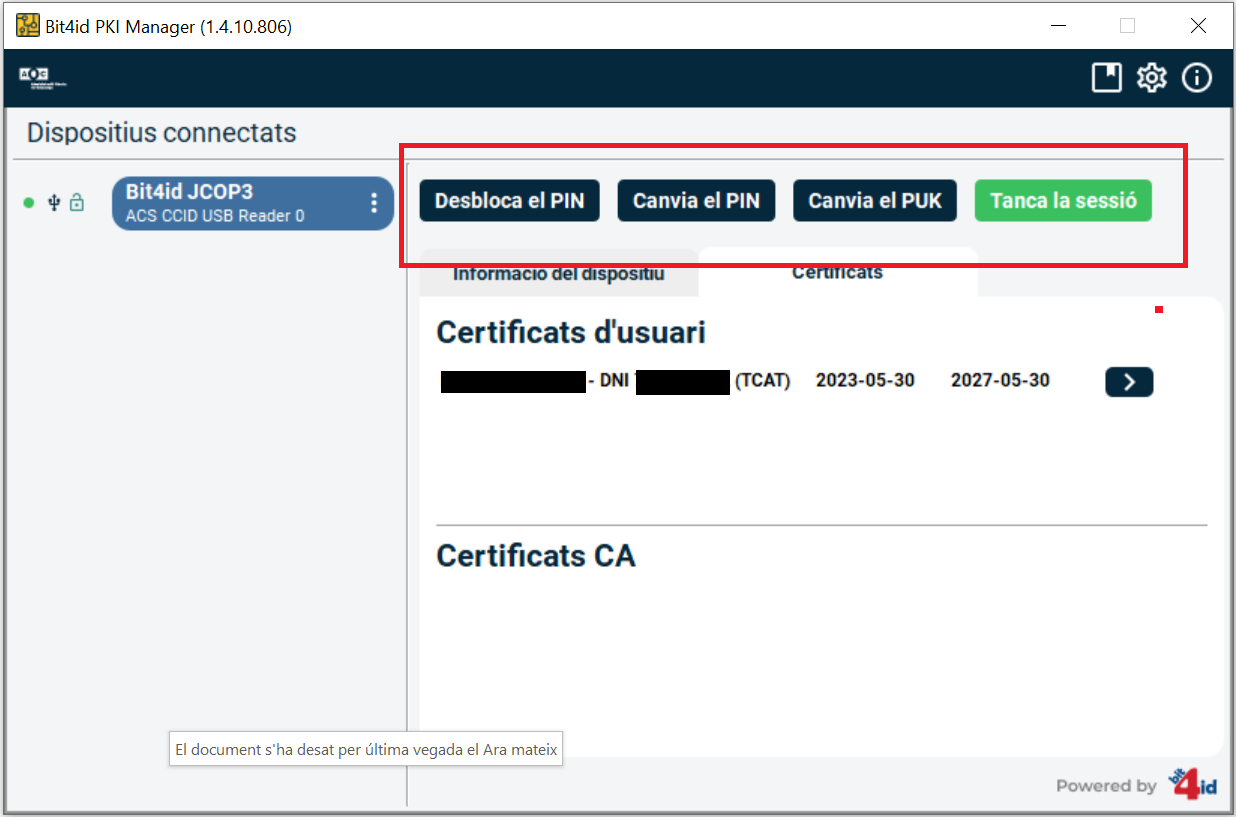This screenshot has height=817, width=1236.
Task: Open settings via the gear icon
Action: point(1152,78)
